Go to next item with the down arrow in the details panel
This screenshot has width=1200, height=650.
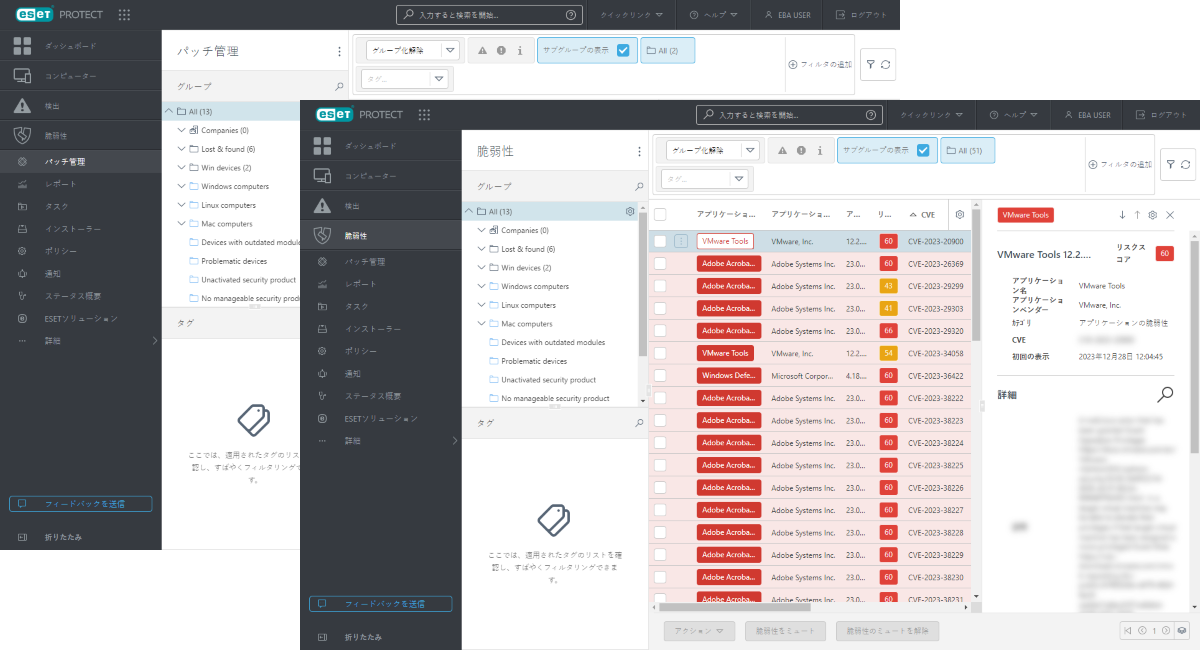pos(1122,215)
